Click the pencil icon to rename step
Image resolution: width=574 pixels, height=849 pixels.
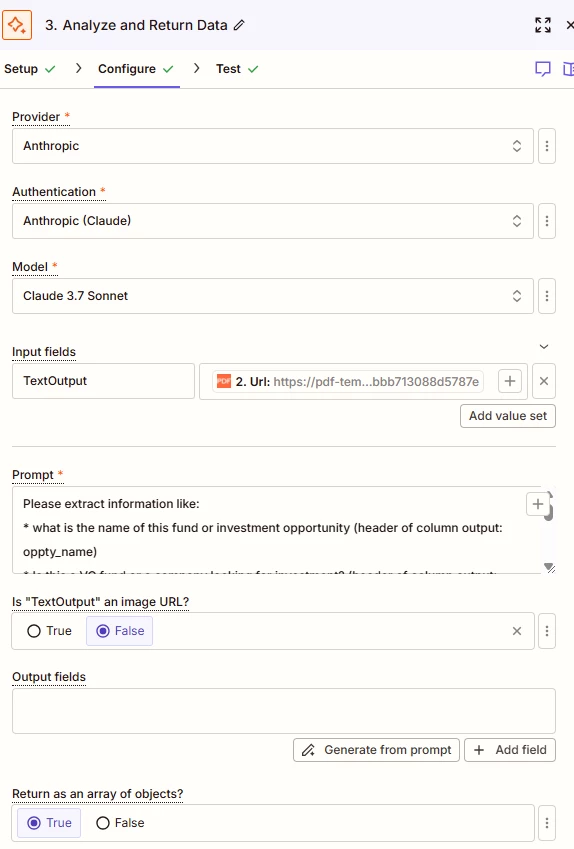click(x=239, y=25)
